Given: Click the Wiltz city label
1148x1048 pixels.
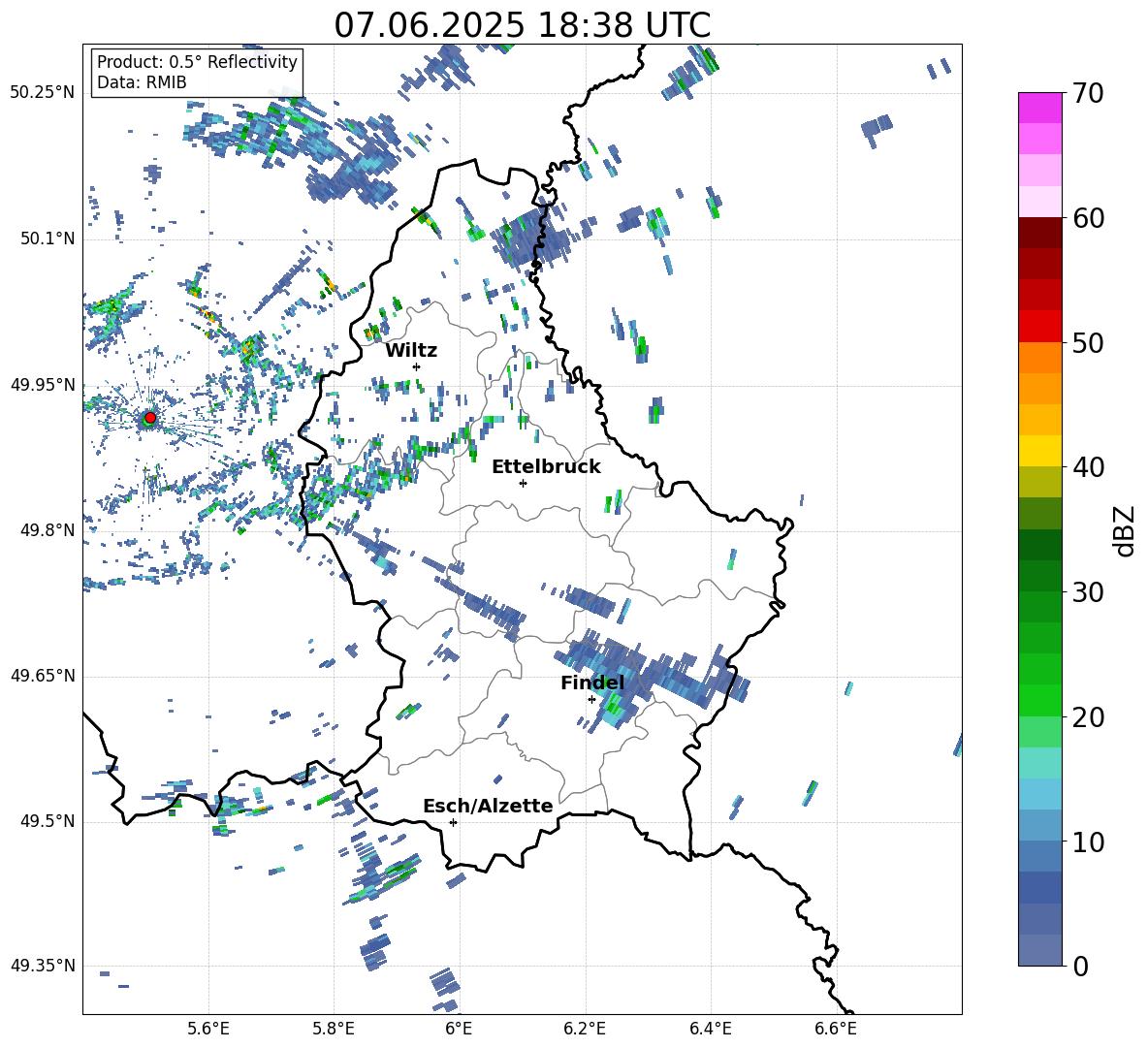Looking at the screenshot, I should tap(411, 351).
